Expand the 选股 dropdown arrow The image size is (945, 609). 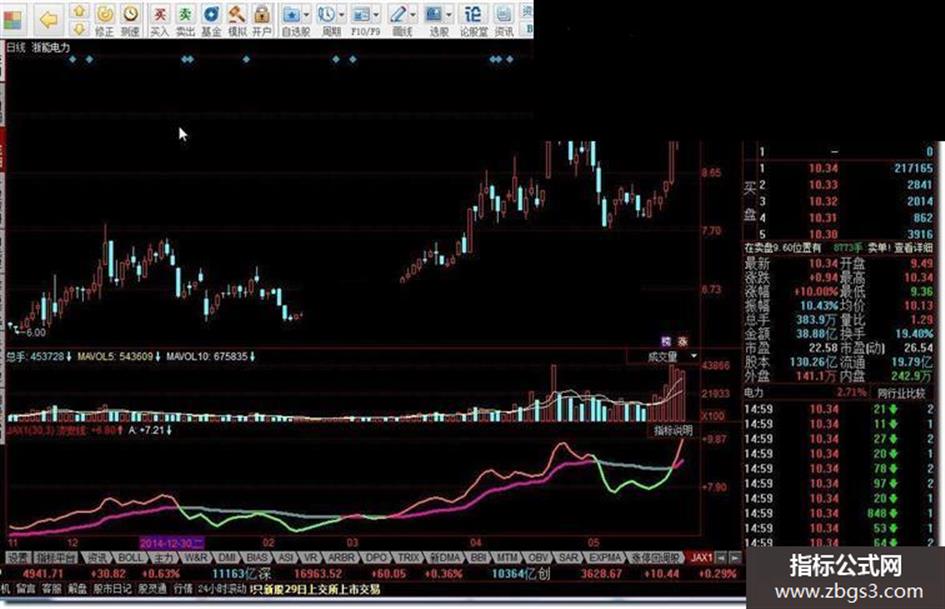tap(450, 14)
